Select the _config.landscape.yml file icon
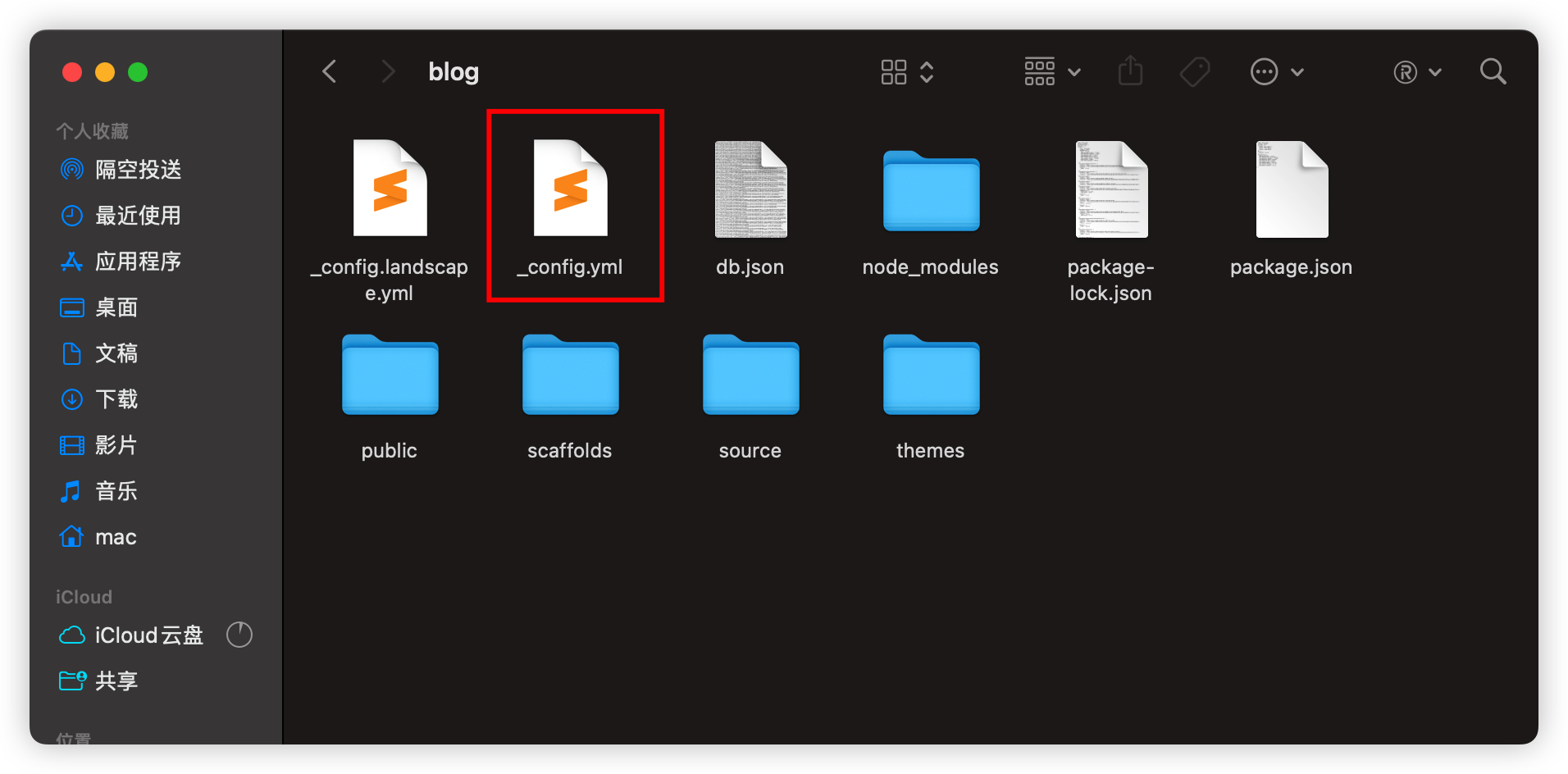 [390, 190]
